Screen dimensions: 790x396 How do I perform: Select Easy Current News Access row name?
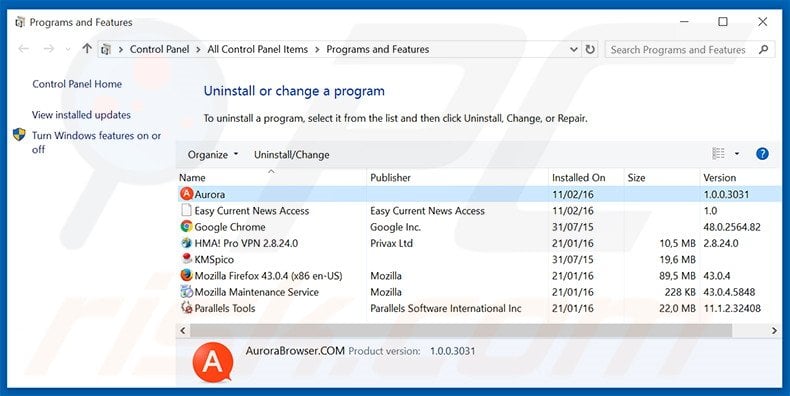point(252,211)
